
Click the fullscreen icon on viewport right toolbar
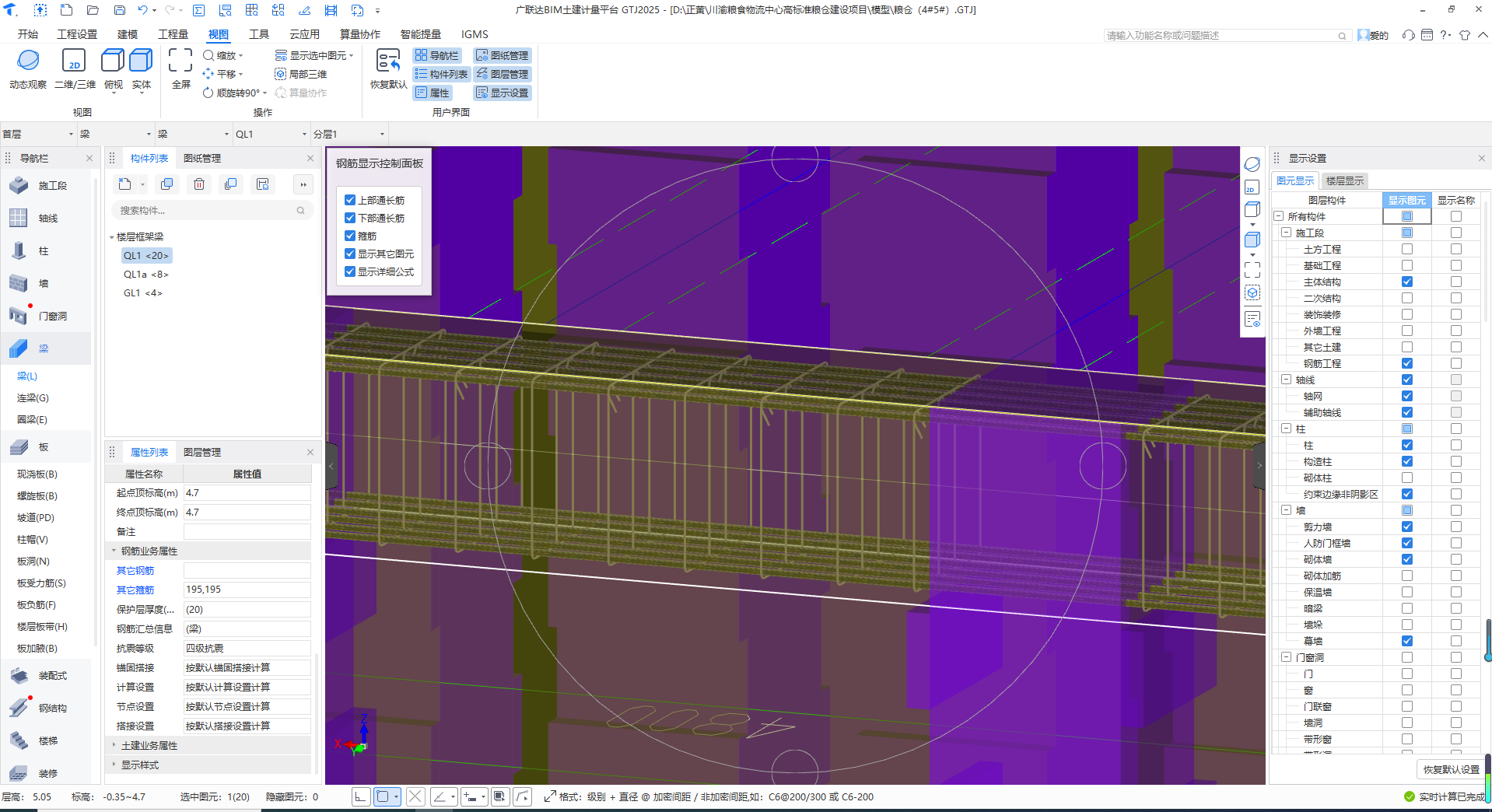click(1252, 270)
